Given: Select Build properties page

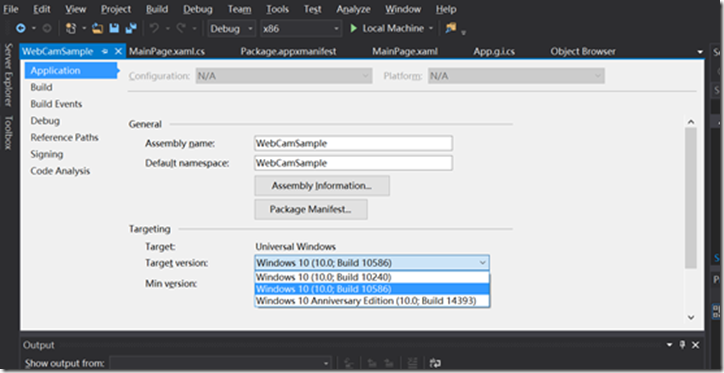Looking at the screenshot, I should (41, 87).
